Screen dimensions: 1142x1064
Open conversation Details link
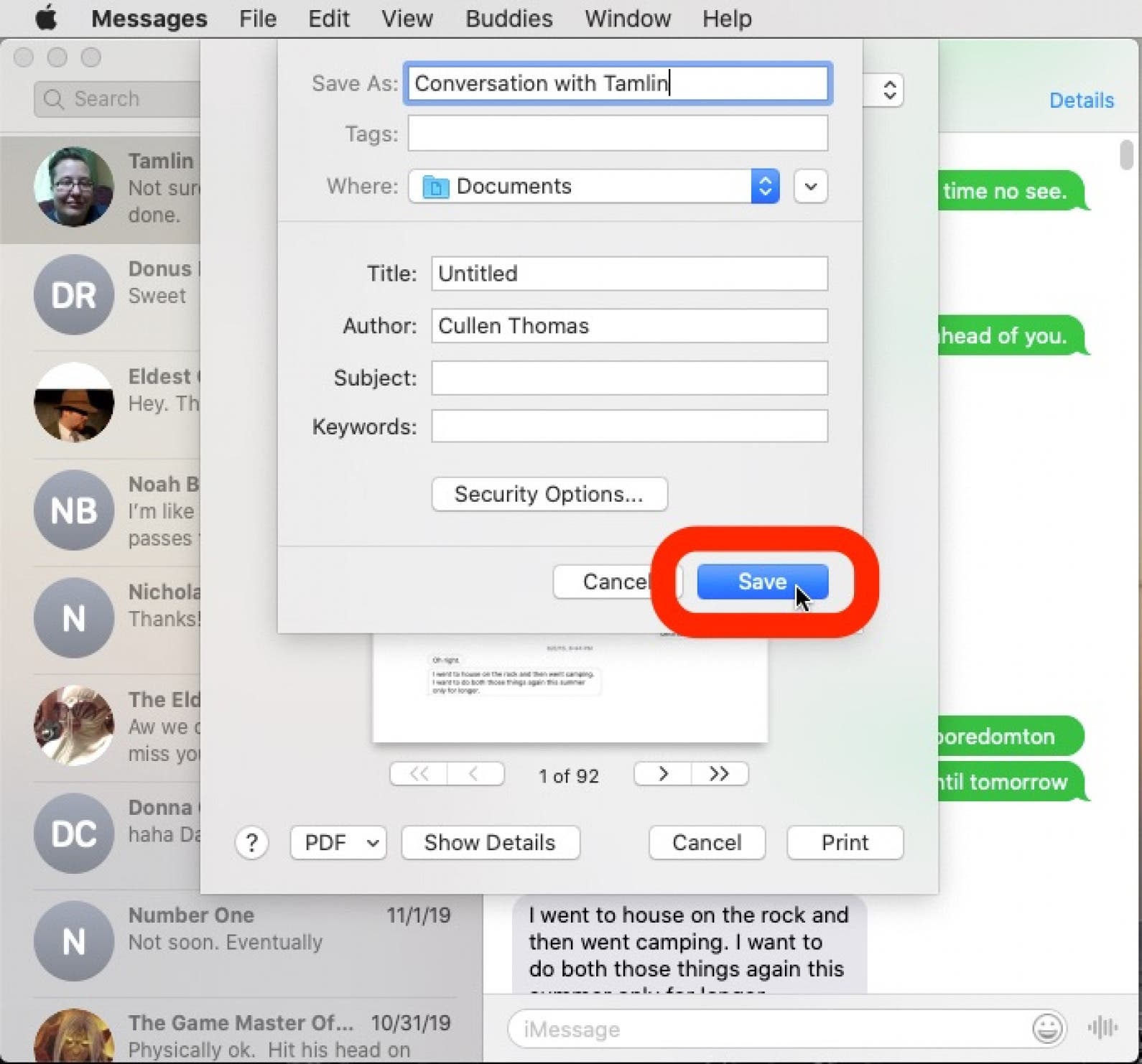click(x=1081, y=100)
